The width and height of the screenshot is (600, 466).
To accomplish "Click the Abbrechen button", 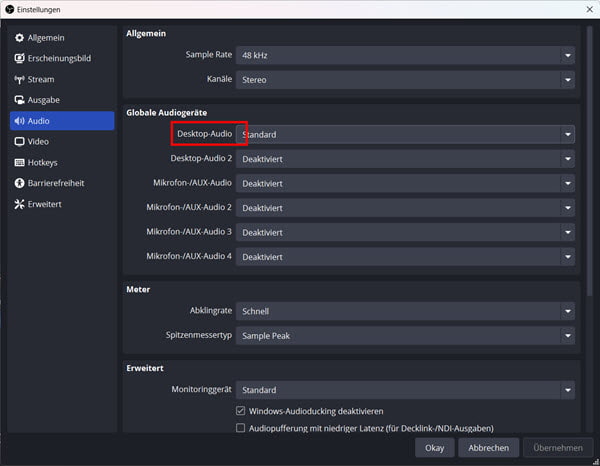I will pyautogui.click(x=488, y=447).
